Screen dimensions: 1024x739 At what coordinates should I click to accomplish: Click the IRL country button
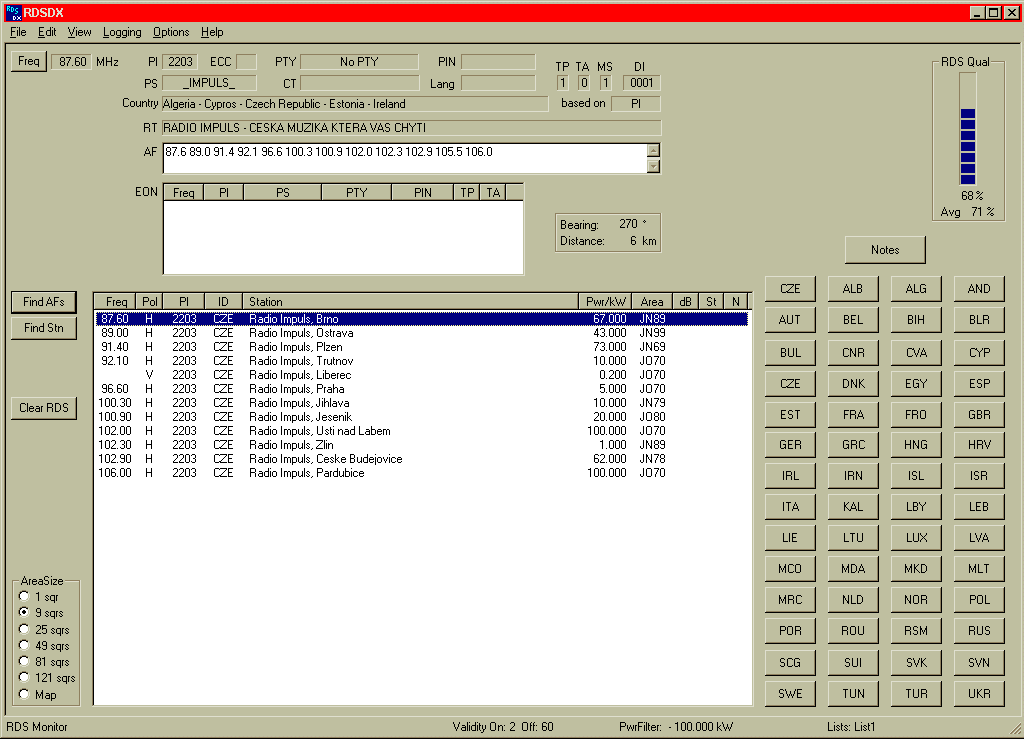[x=790, y=476]
